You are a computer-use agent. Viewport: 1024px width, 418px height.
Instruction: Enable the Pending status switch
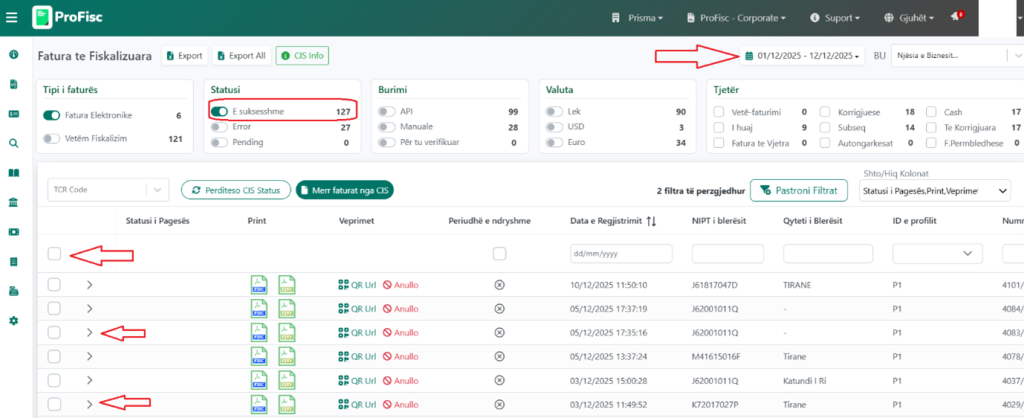point(219,142)
